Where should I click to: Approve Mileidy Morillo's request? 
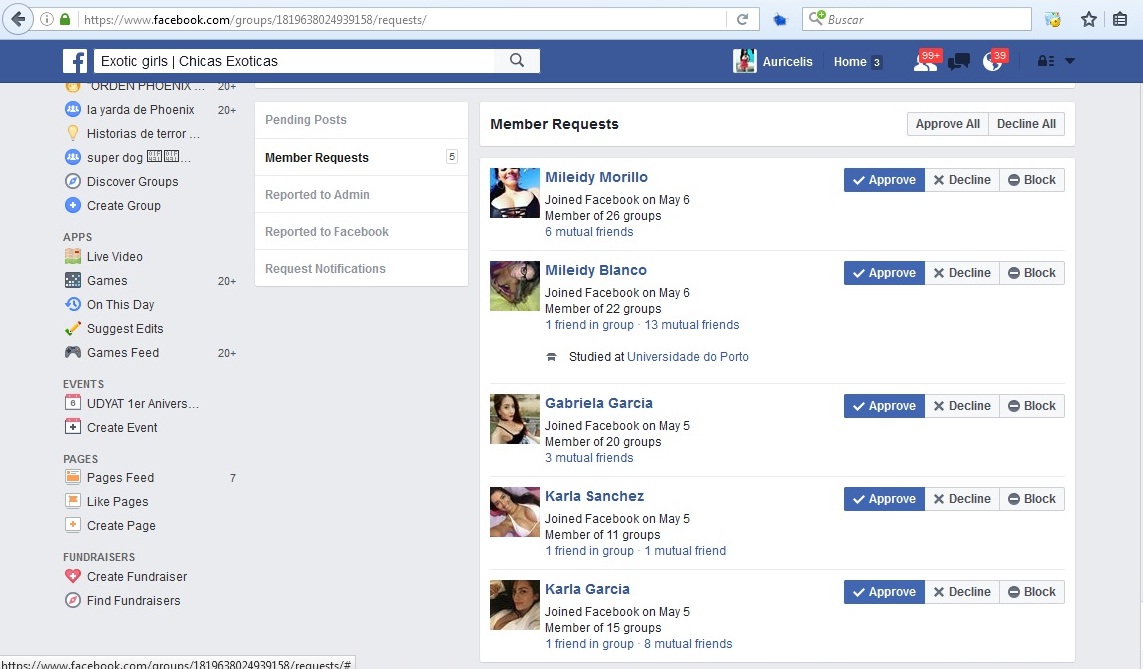click(884, 180)
